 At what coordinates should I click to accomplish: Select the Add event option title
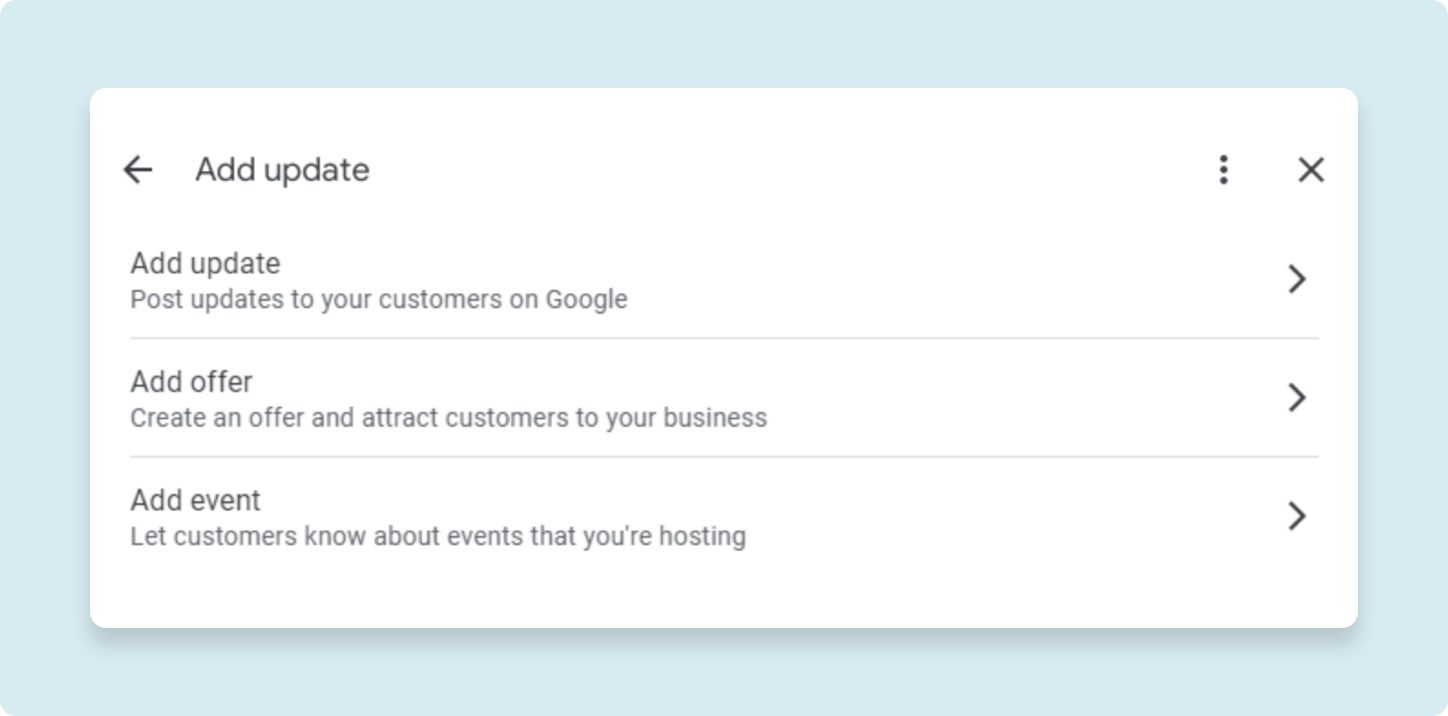pos(195,500)
